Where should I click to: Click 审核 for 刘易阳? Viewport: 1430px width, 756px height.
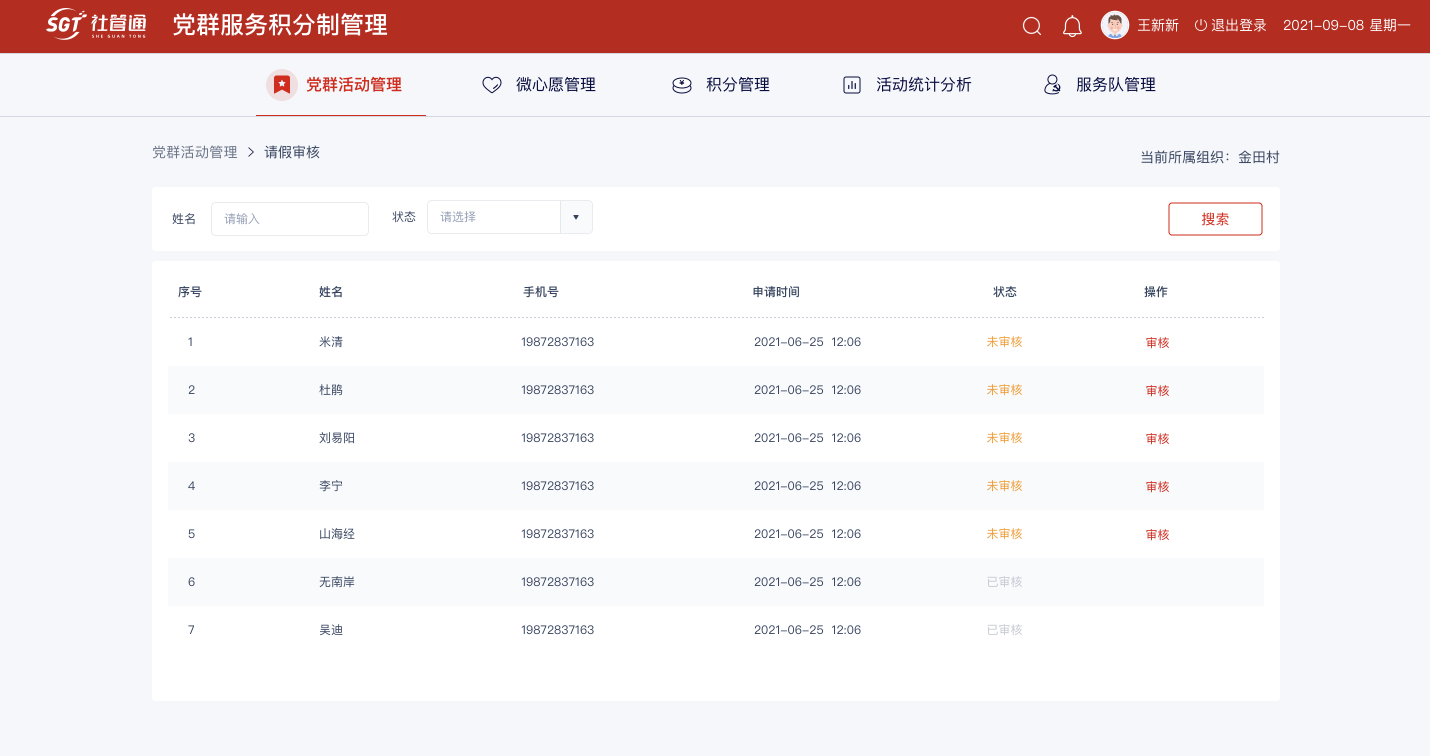1157,438
